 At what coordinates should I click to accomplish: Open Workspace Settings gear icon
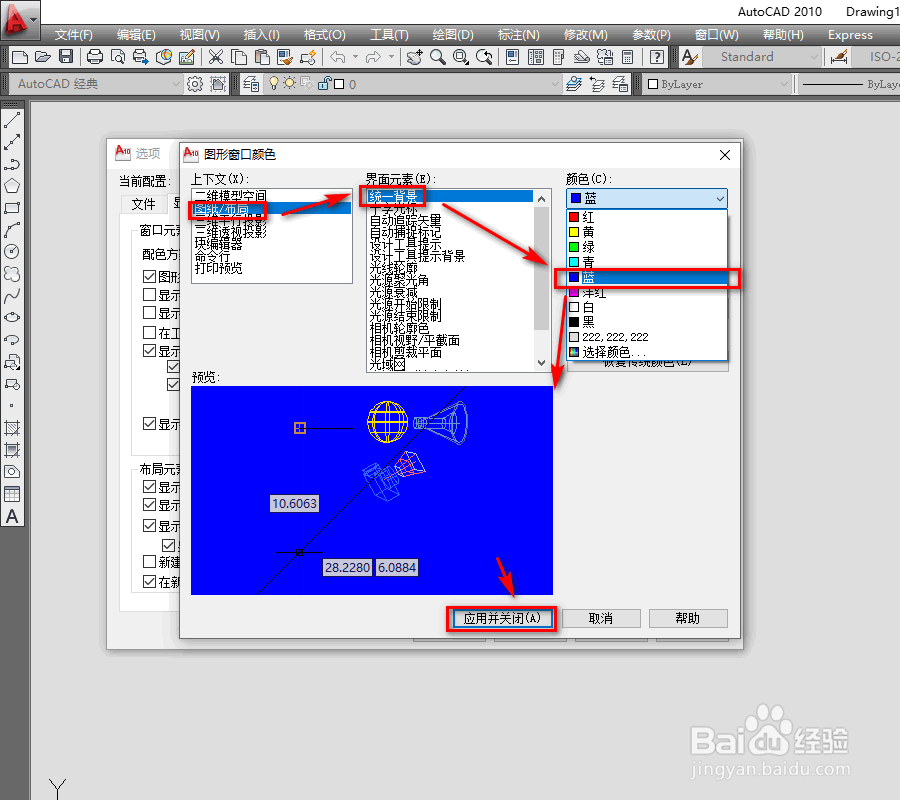pyautogui.click(x=195, y=84)
